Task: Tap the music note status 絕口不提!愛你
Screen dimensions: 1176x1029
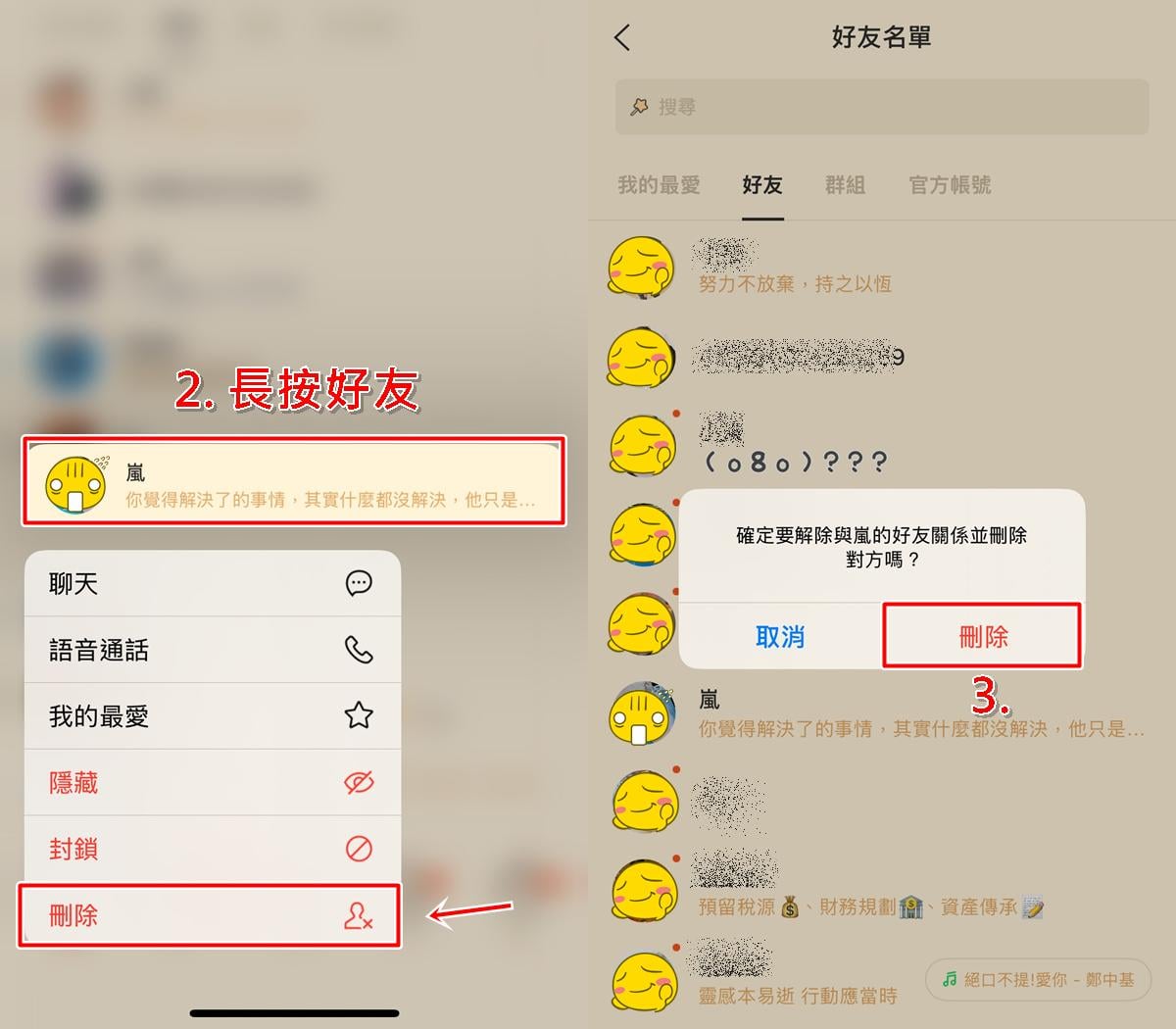Action: (x=1038, y=979)
